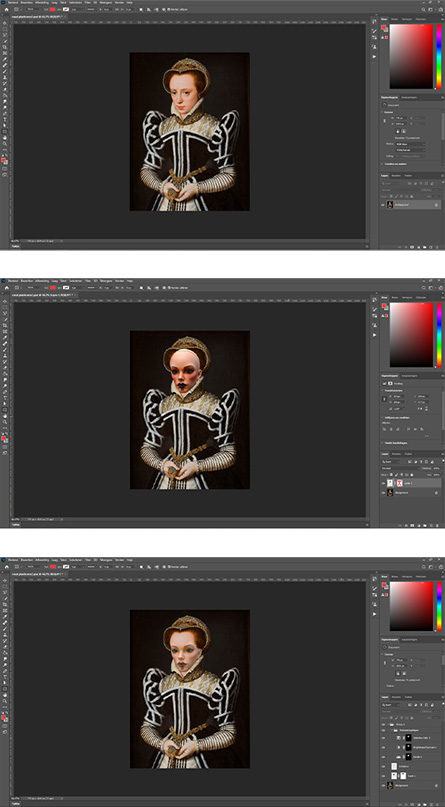Select the Move tool in bottom screenshot
Image resolution: width=445 pixels, height=807 pixels.
[x=5, y=580]
